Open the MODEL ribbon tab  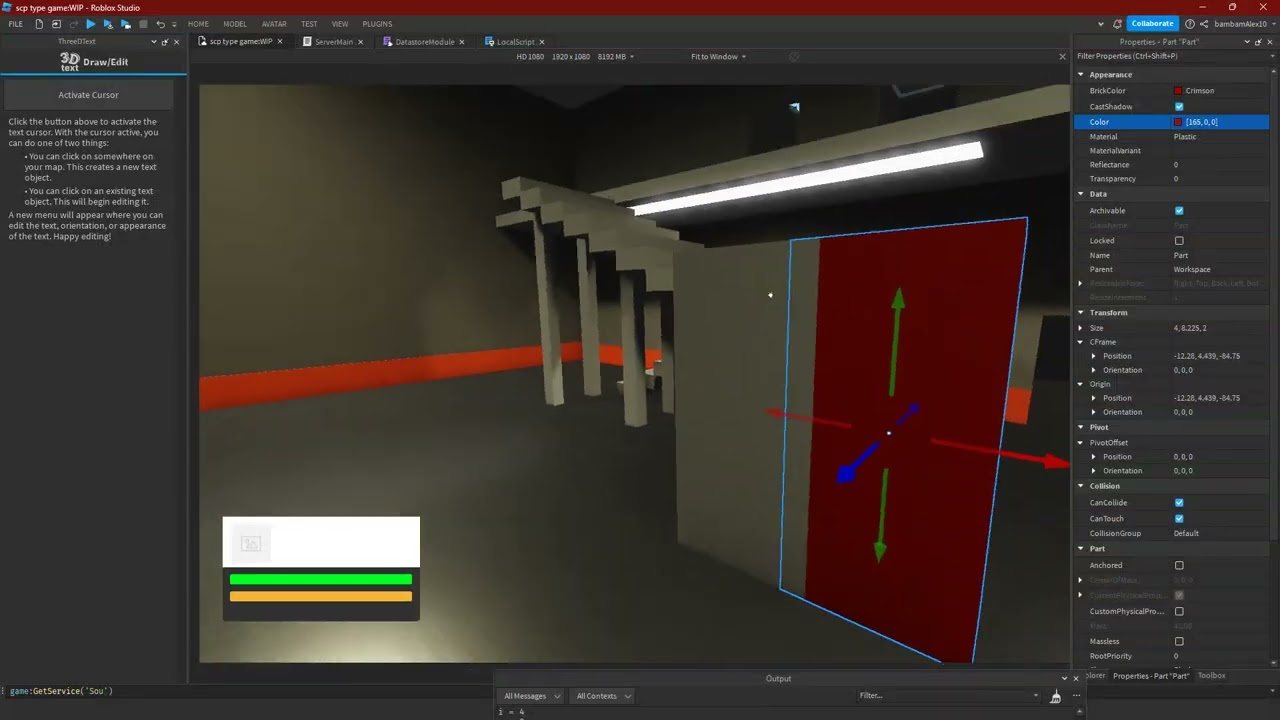pyautogui.click(x=235, y=24)
